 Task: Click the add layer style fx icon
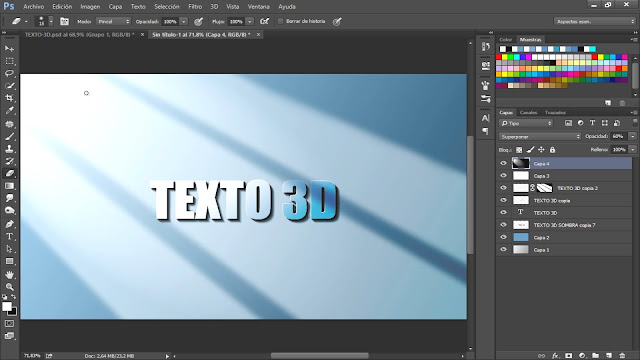555,356
